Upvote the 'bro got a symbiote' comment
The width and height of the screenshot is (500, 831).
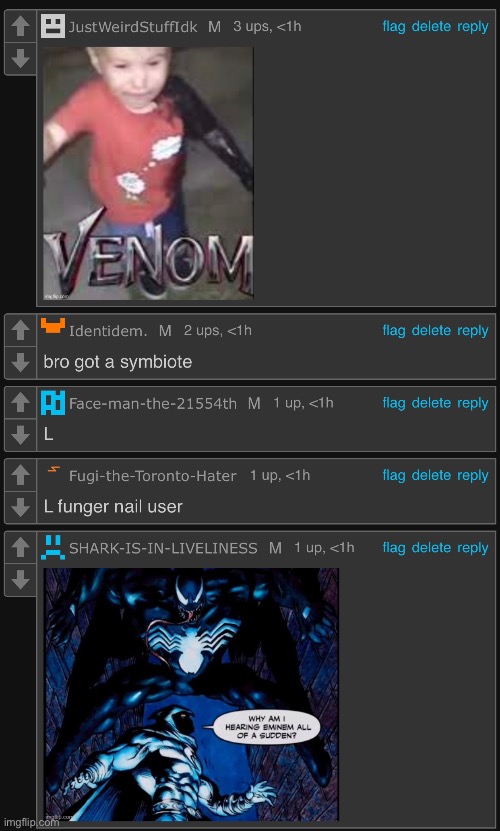[20, 330]
